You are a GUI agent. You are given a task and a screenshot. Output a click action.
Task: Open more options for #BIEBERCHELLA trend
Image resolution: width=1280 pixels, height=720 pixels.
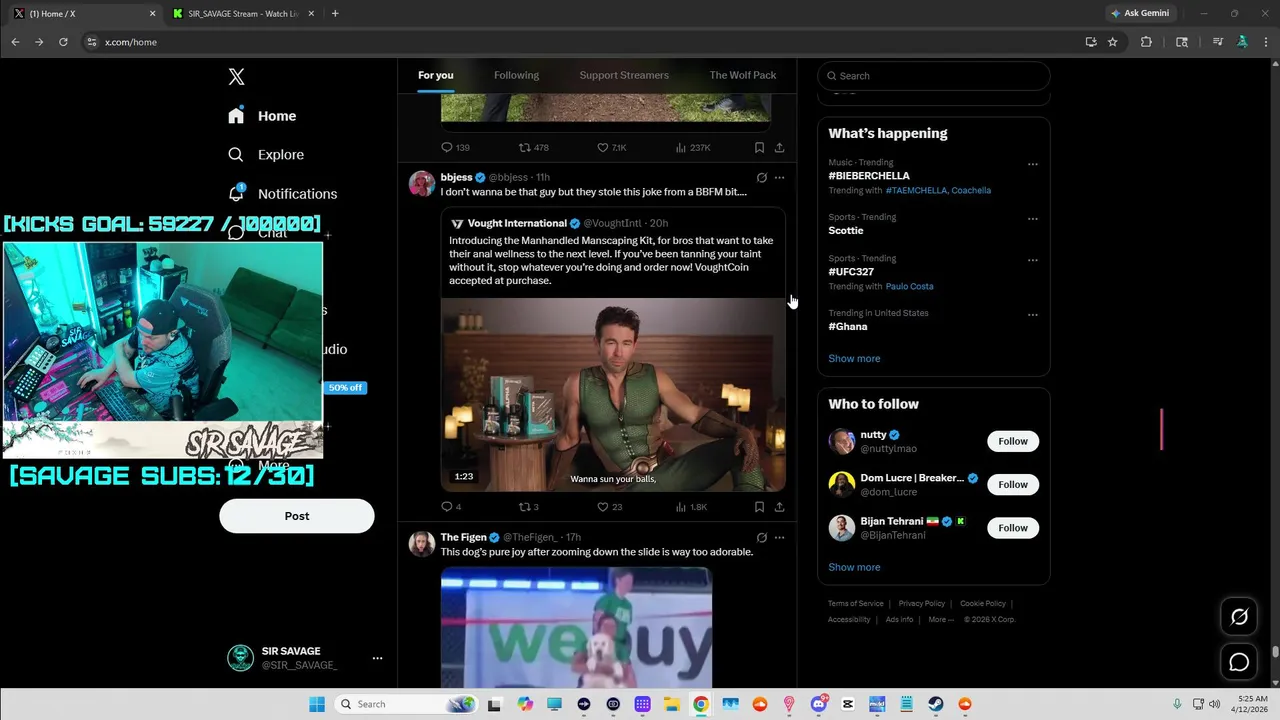tap(1033, 164)
